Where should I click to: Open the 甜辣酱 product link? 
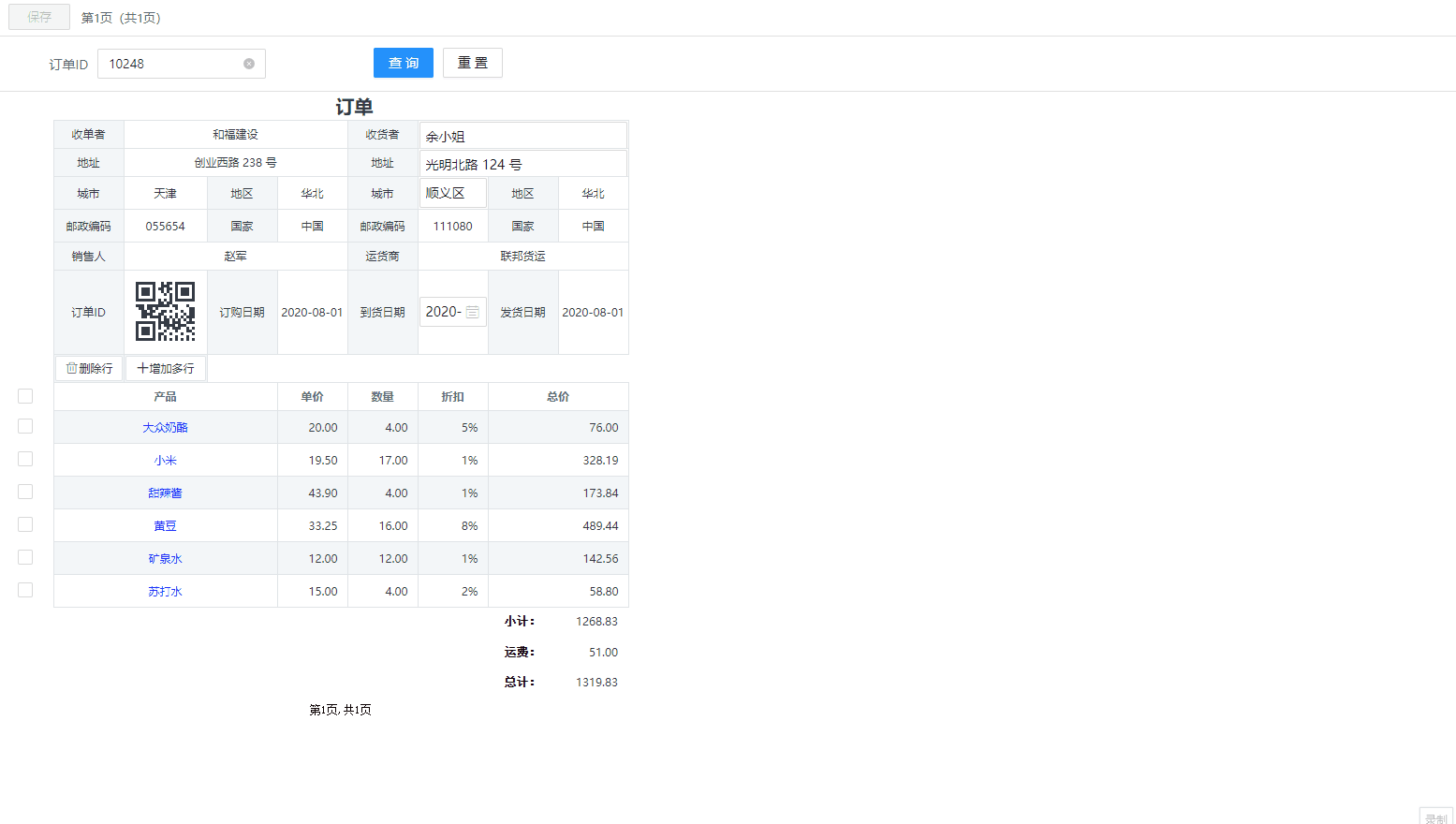pyautogui.click(x=165, y=493)
